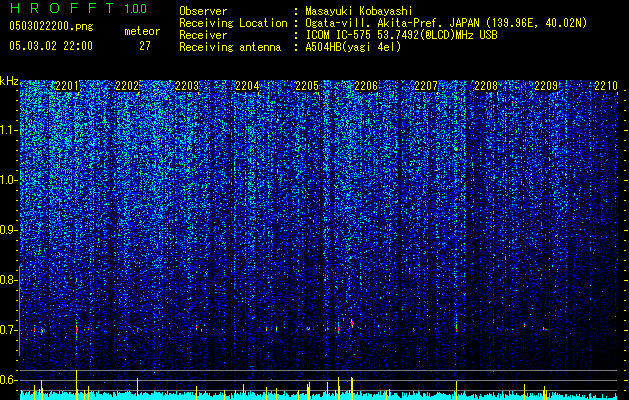Viewport: 629px width, 400px height.
Task: Click the 0.7 frequency axis label
Action: 8,330
